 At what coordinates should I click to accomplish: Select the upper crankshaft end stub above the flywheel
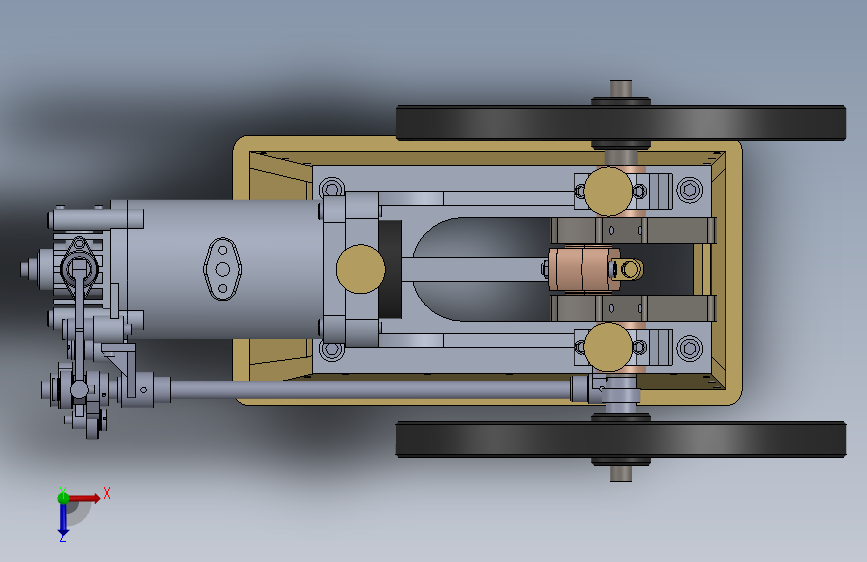pos(620,89)
